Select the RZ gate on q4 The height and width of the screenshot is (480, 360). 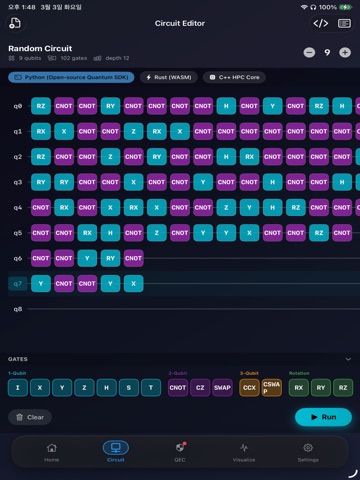pyautogui.click(x=296, y=207)
